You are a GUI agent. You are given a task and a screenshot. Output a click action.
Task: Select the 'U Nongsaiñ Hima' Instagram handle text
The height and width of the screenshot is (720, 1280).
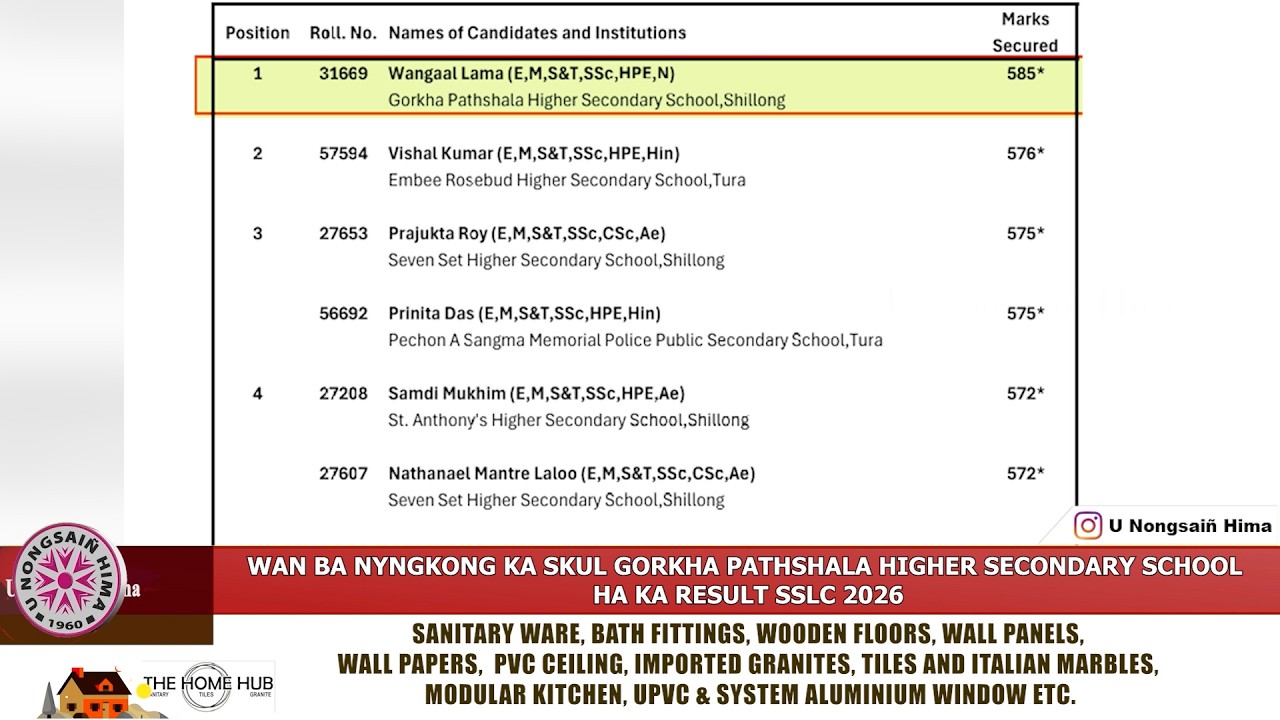click(x=1190, y=526)
